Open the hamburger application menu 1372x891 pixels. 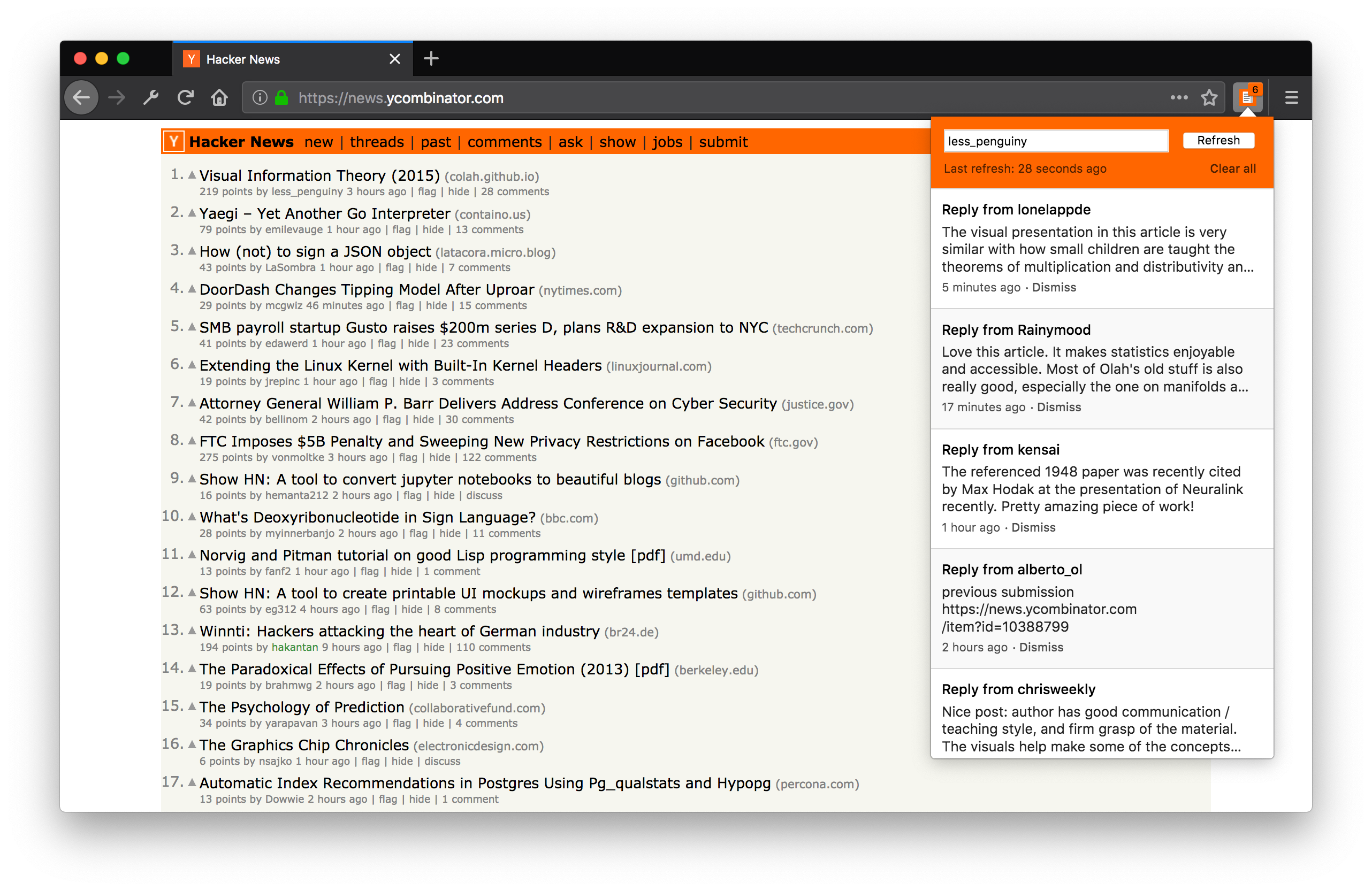[1291, 97]
